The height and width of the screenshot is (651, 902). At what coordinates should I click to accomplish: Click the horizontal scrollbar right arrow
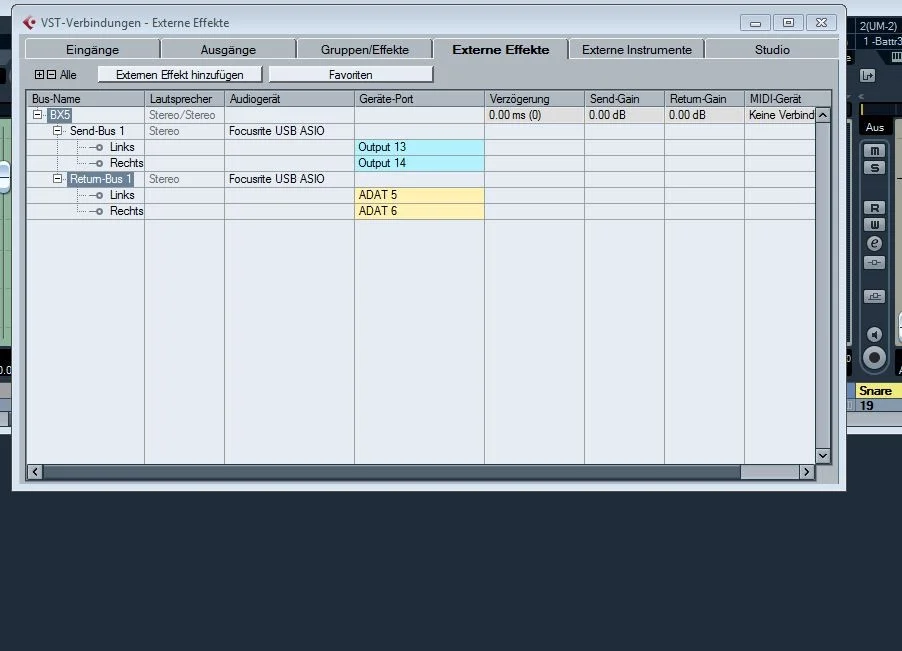pos(807,472)
